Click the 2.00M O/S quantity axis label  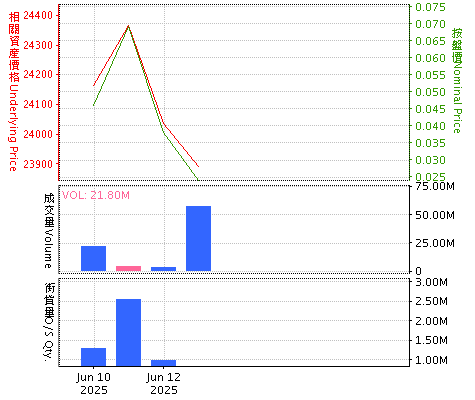pyautogui.click(x=431, y=321)
